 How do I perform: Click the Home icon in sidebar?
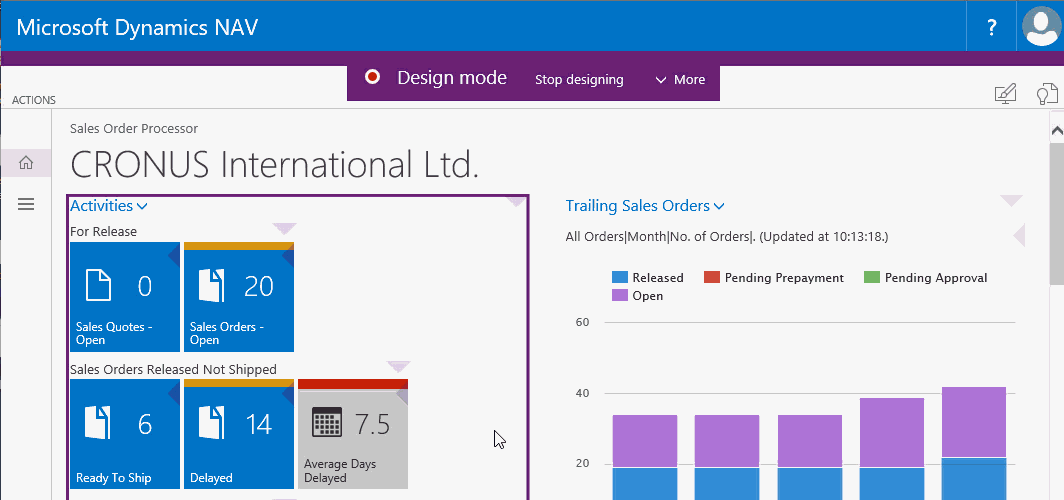[26, 163]
